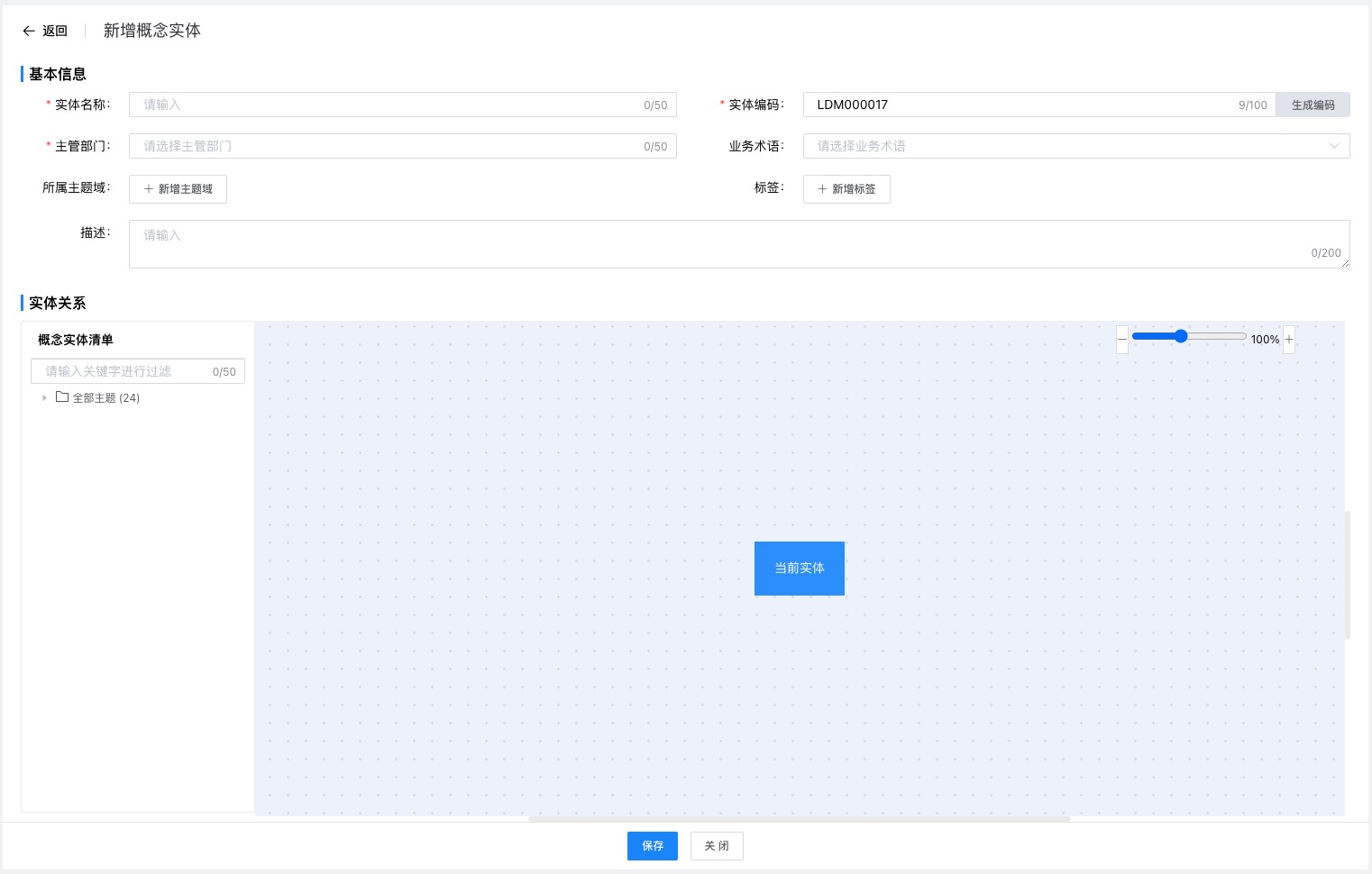The image size is (1372, 874).
Task: Click the 保存 button
Action: [652, 845]
